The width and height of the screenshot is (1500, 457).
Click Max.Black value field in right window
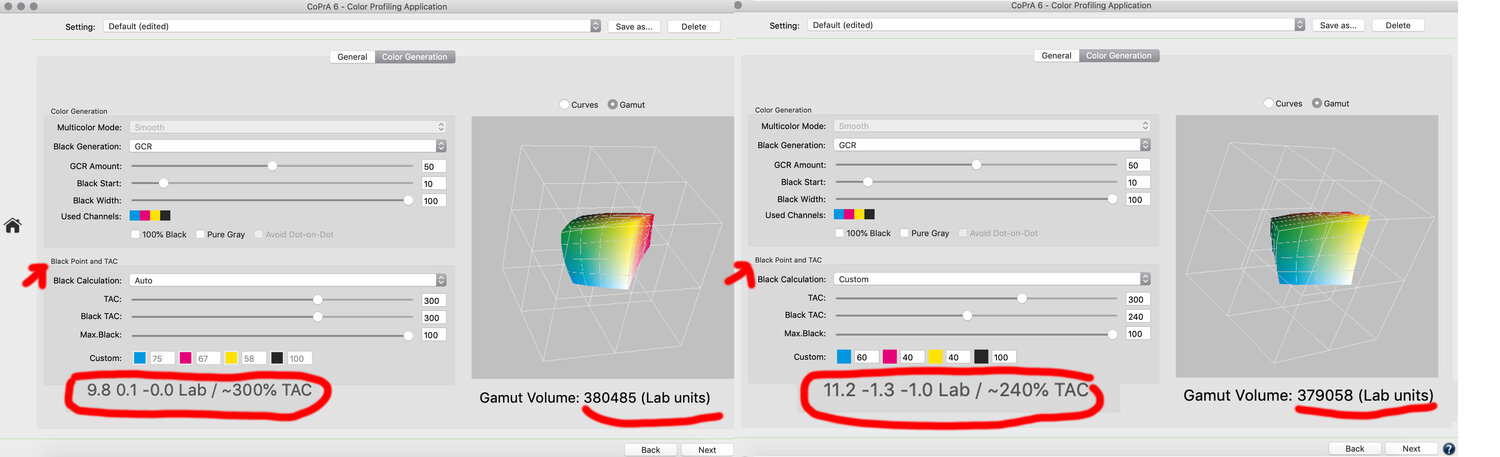(x=1137, y=333)
